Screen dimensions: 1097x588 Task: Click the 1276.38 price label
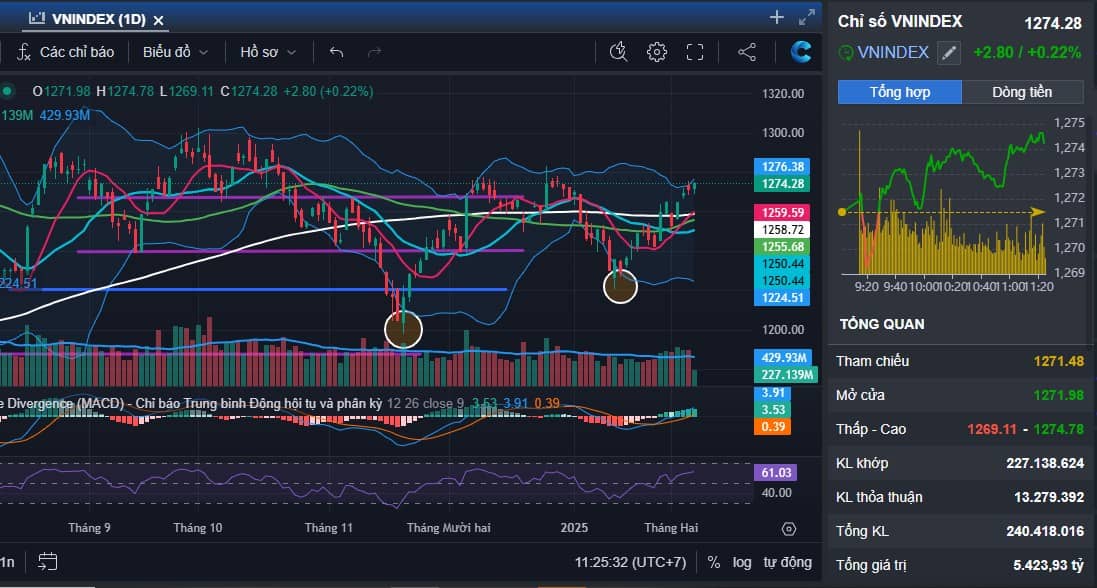coord(781,167)
